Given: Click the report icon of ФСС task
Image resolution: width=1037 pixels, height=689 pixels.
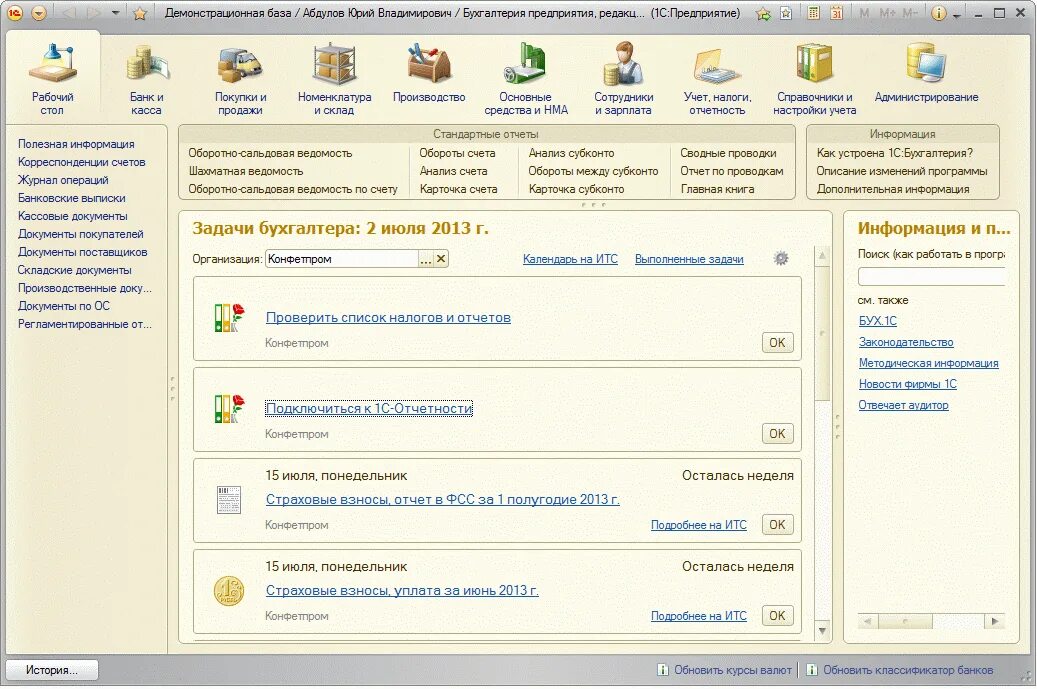Looking at the screenshot, I should click(x=229, y=499).
